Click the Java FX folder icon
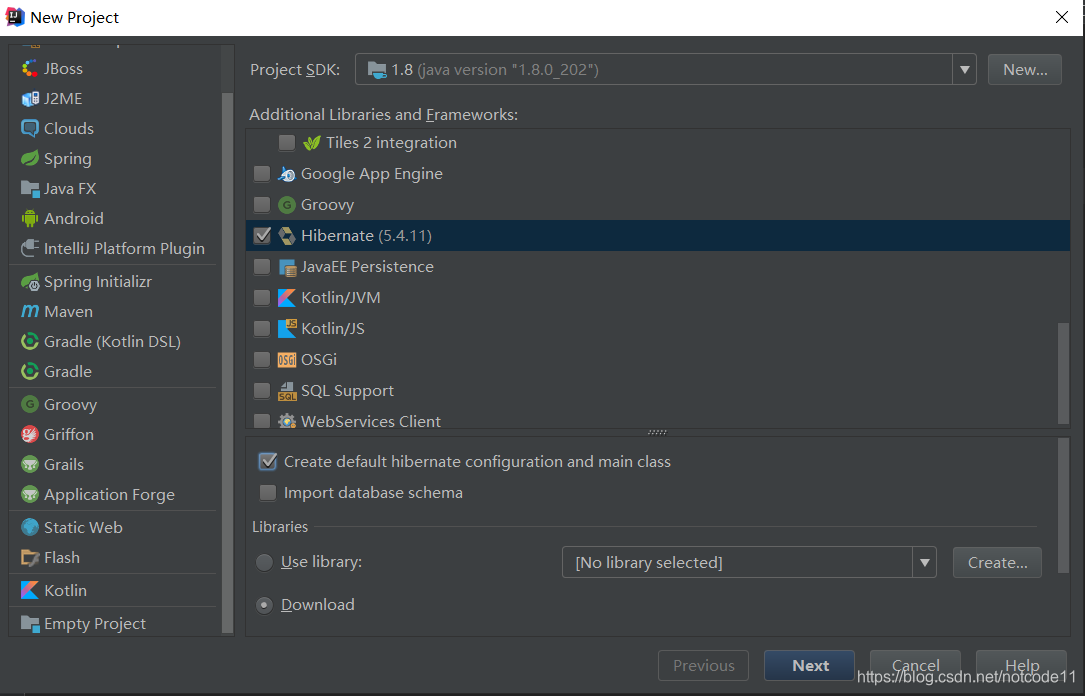Viewport: 1085px width, 696px height. tap(30, 189)
